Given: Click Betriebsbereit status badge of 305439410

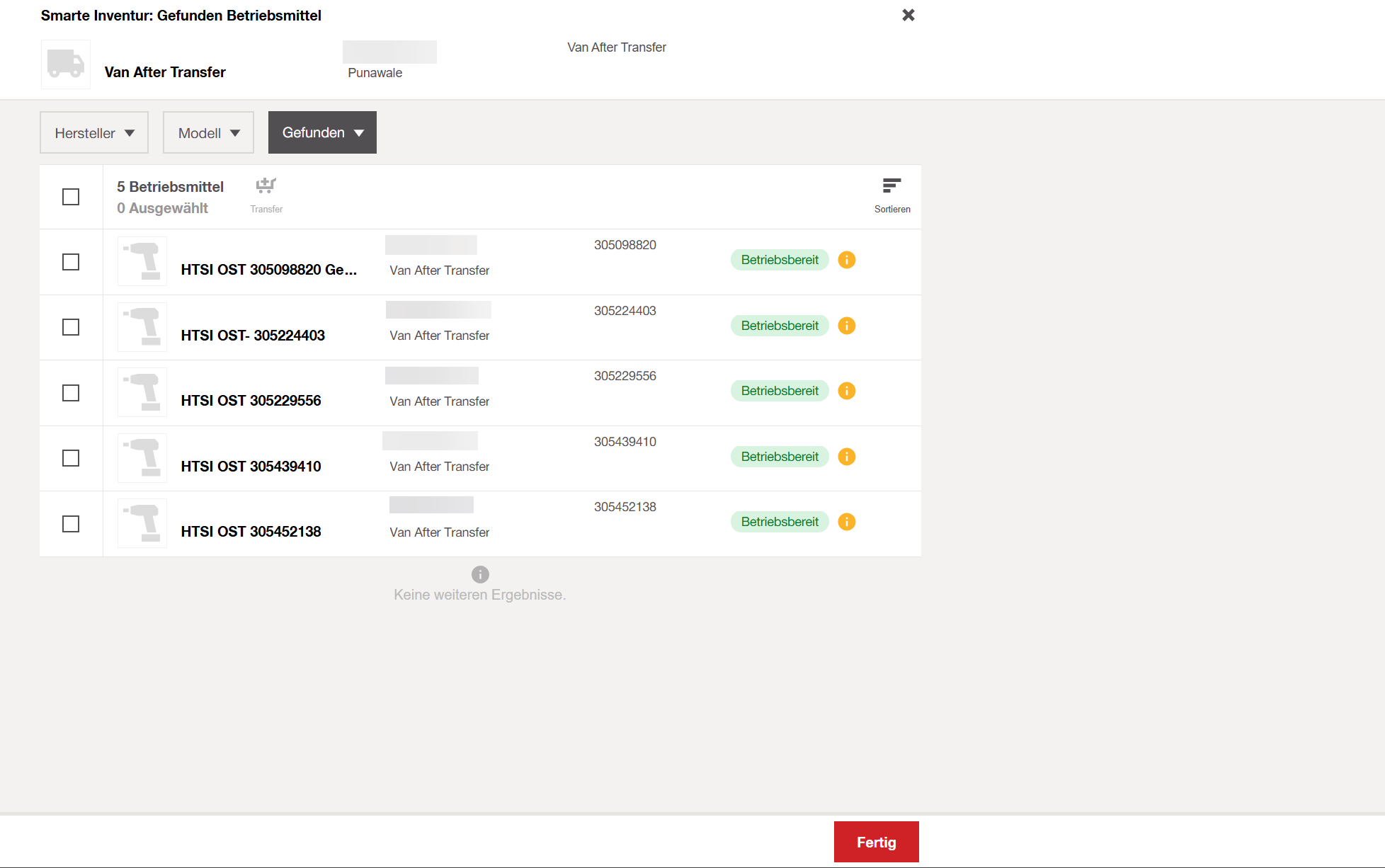Looking at the screenshot, I should [779, 457].
